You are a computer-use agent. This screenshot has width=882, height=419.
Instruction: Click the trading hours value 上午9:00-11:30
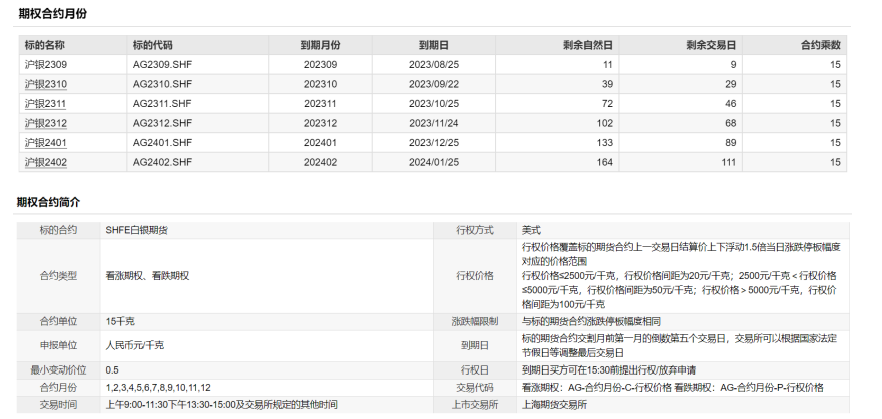click(222, 405)
